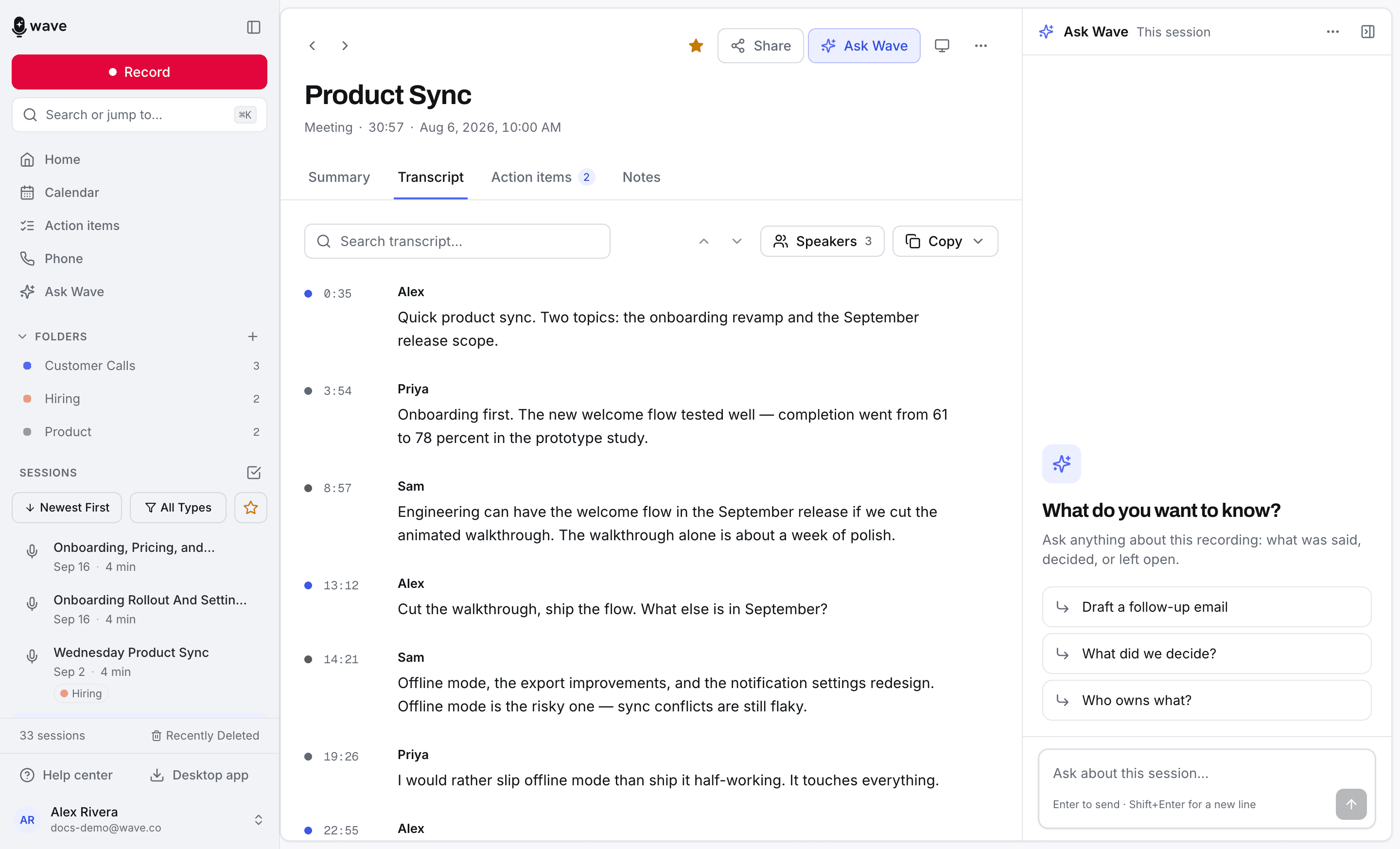Open the Wednesday Product Sync session
This screenshot has height=849, width=1400.
point(139,672)
